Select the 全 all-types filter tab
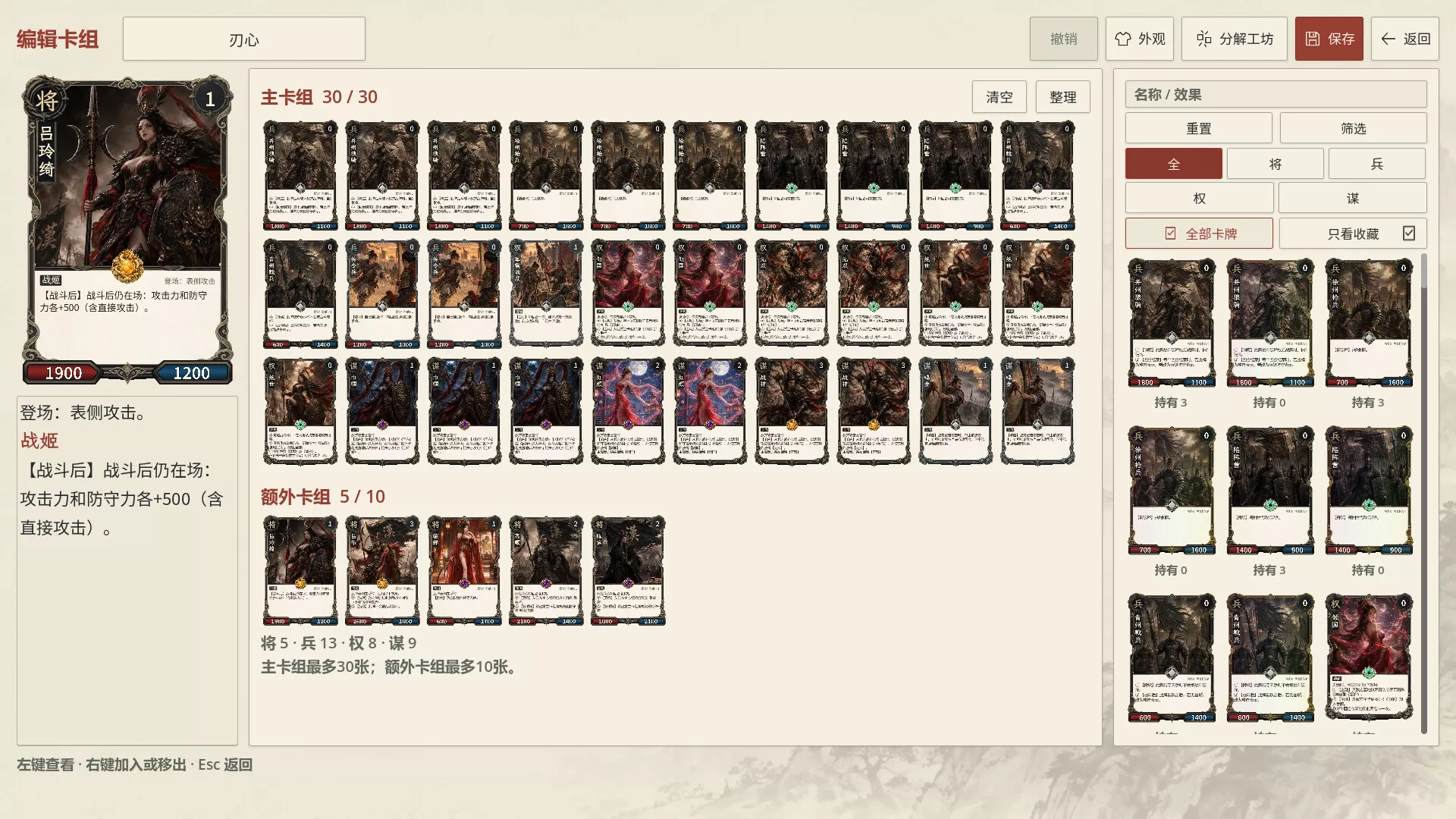Image resolution: width=1456 pixels, height=819 pixels. (1173, 164)
